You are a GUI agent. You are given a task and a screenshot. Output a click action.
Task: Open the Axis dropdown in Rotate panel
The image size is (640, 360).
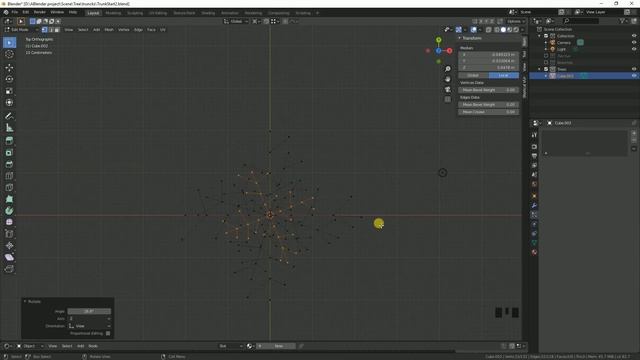(89, 319)
